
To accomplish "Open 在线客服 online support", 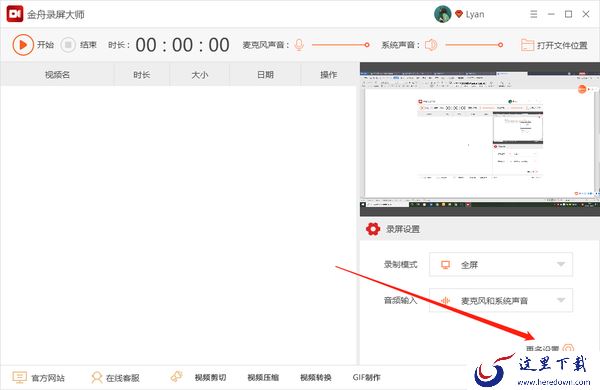I will [122, 378].
